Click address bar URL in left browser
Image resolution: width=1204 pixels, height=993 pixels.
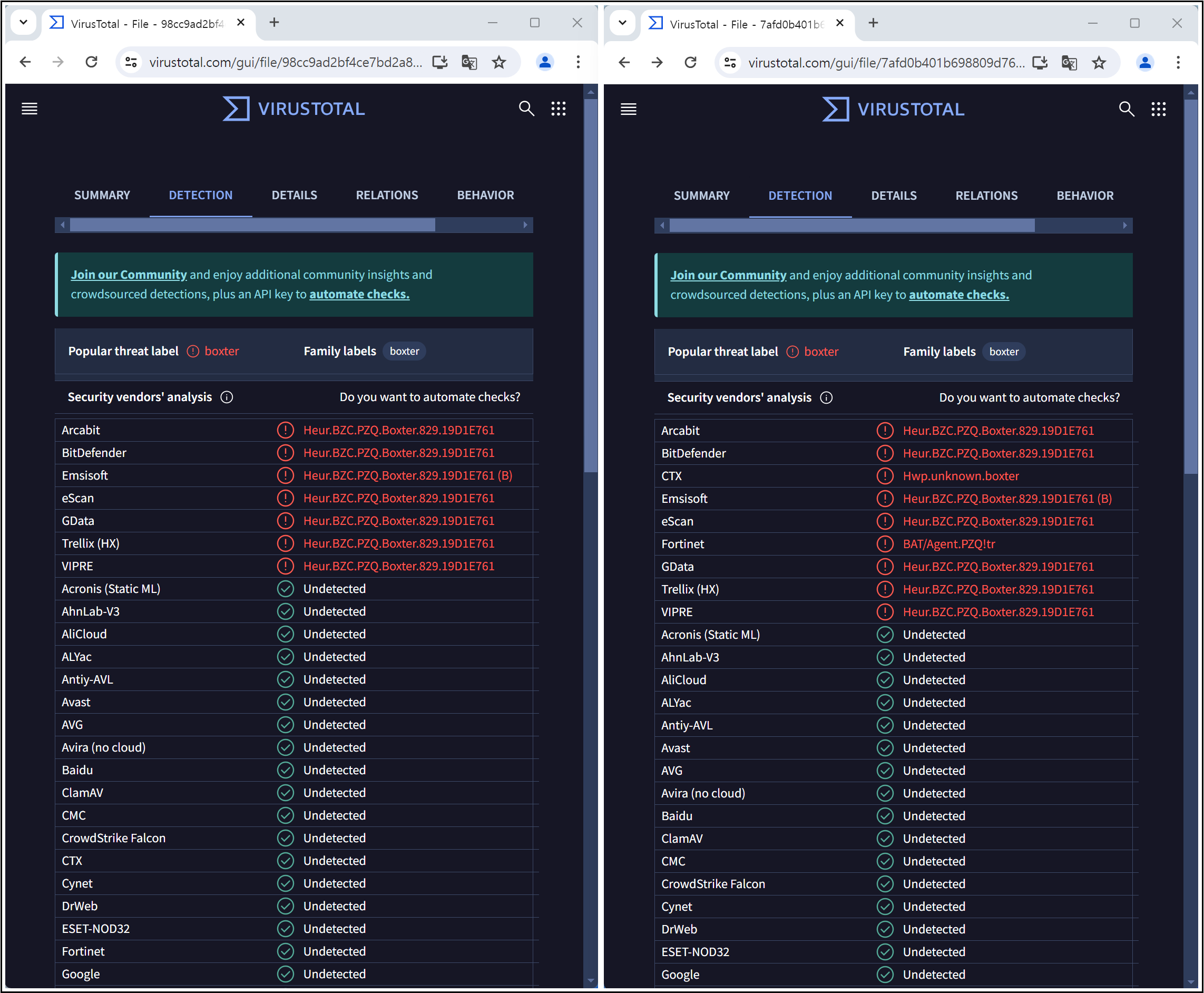point(285,62)
